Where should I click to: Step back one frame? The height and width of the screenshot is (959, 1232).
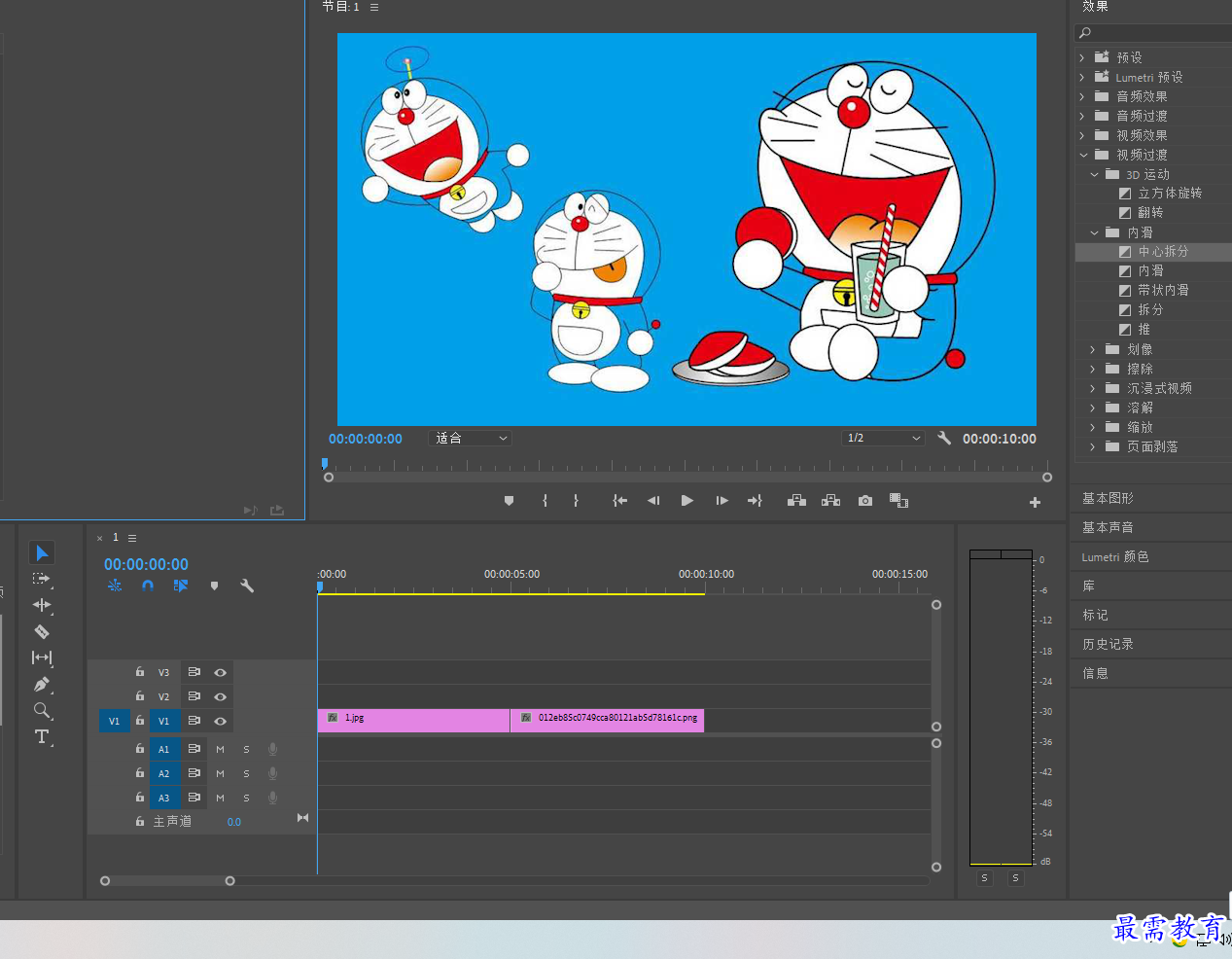[653, 501]
